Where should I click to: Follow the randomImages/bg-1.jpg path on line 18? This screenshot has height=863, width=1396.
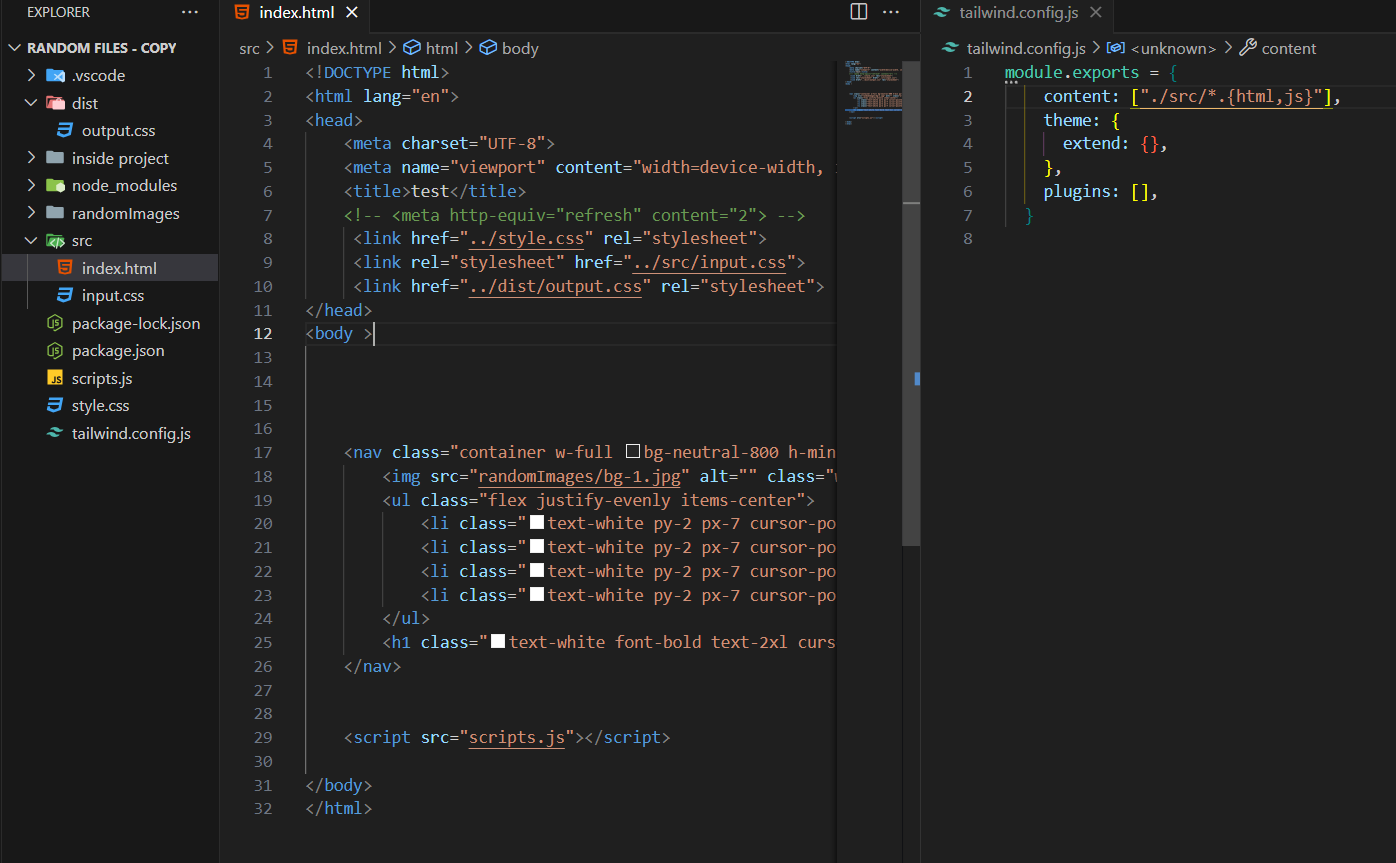point(579,476)
